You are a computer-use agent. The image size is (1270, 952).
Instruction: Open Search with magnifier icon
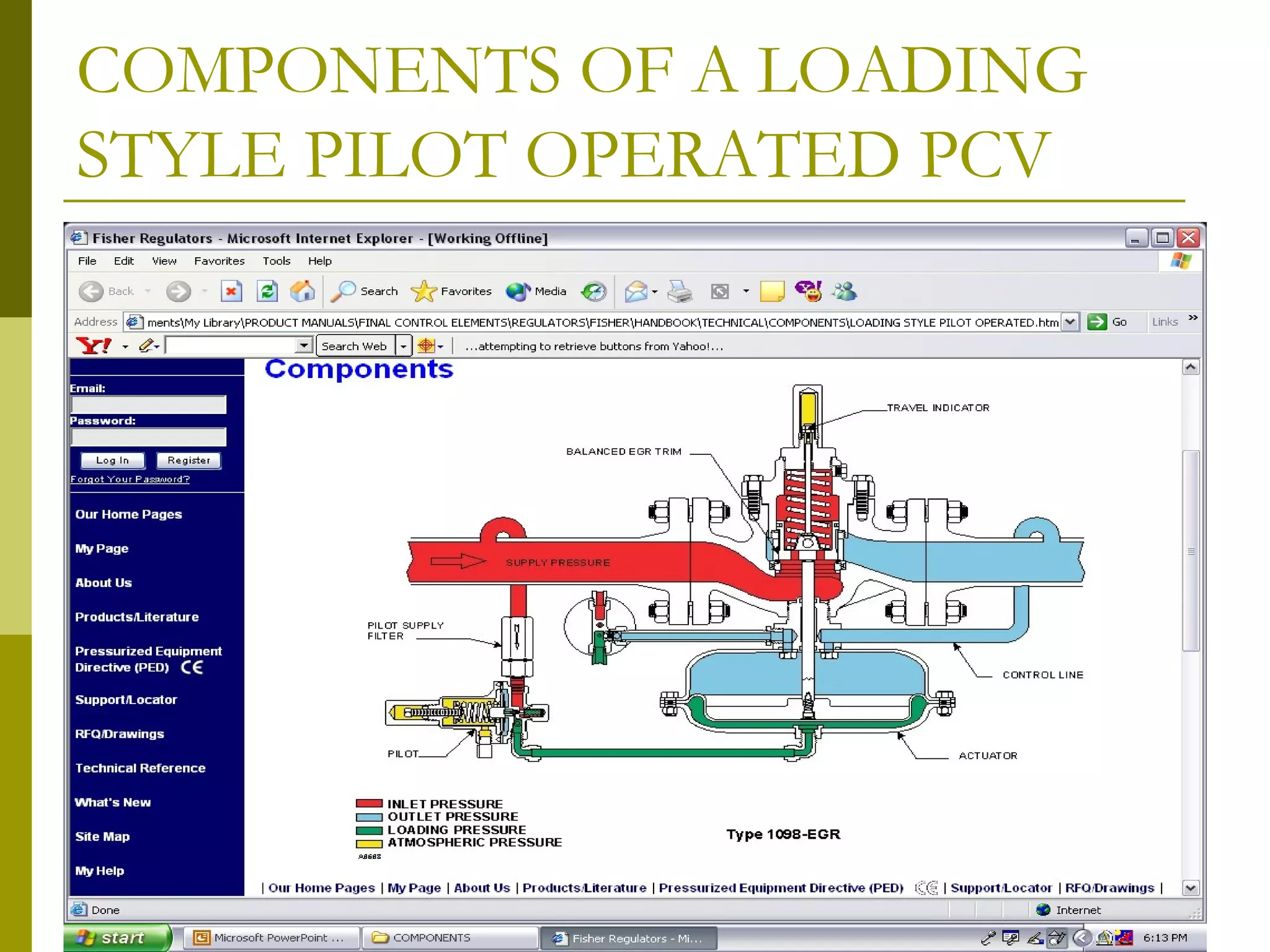pyautogui.click(x=343, y=291)
